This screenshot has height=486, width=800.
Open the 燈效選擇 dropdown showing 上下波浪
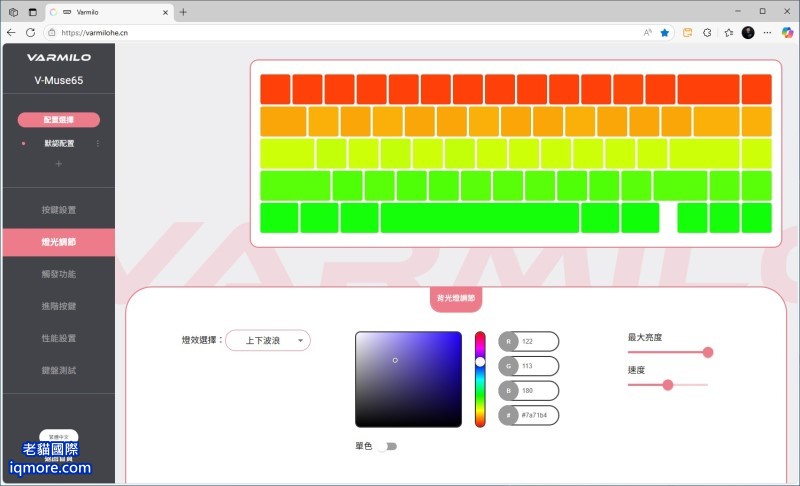tap(268, 340)
